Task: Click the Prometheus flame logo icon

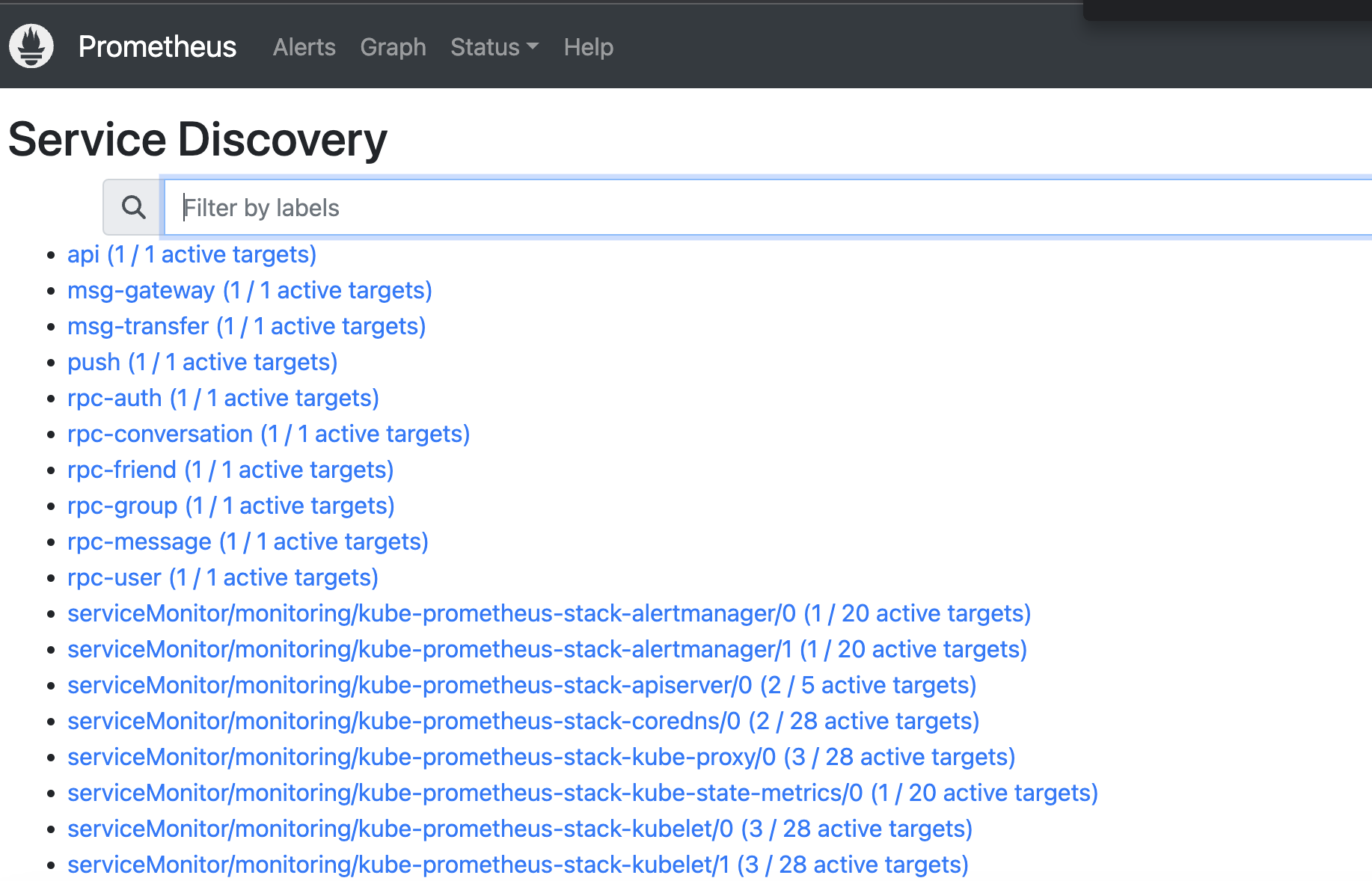Action: pos(31,46)
